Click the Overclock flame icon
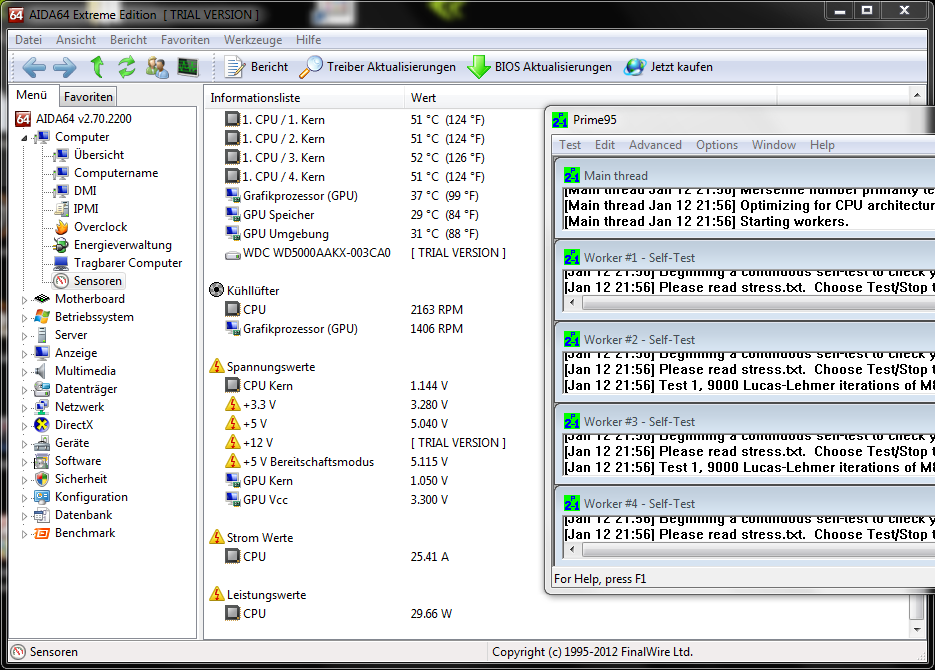The image size is (935, 670). click(61, 227)
